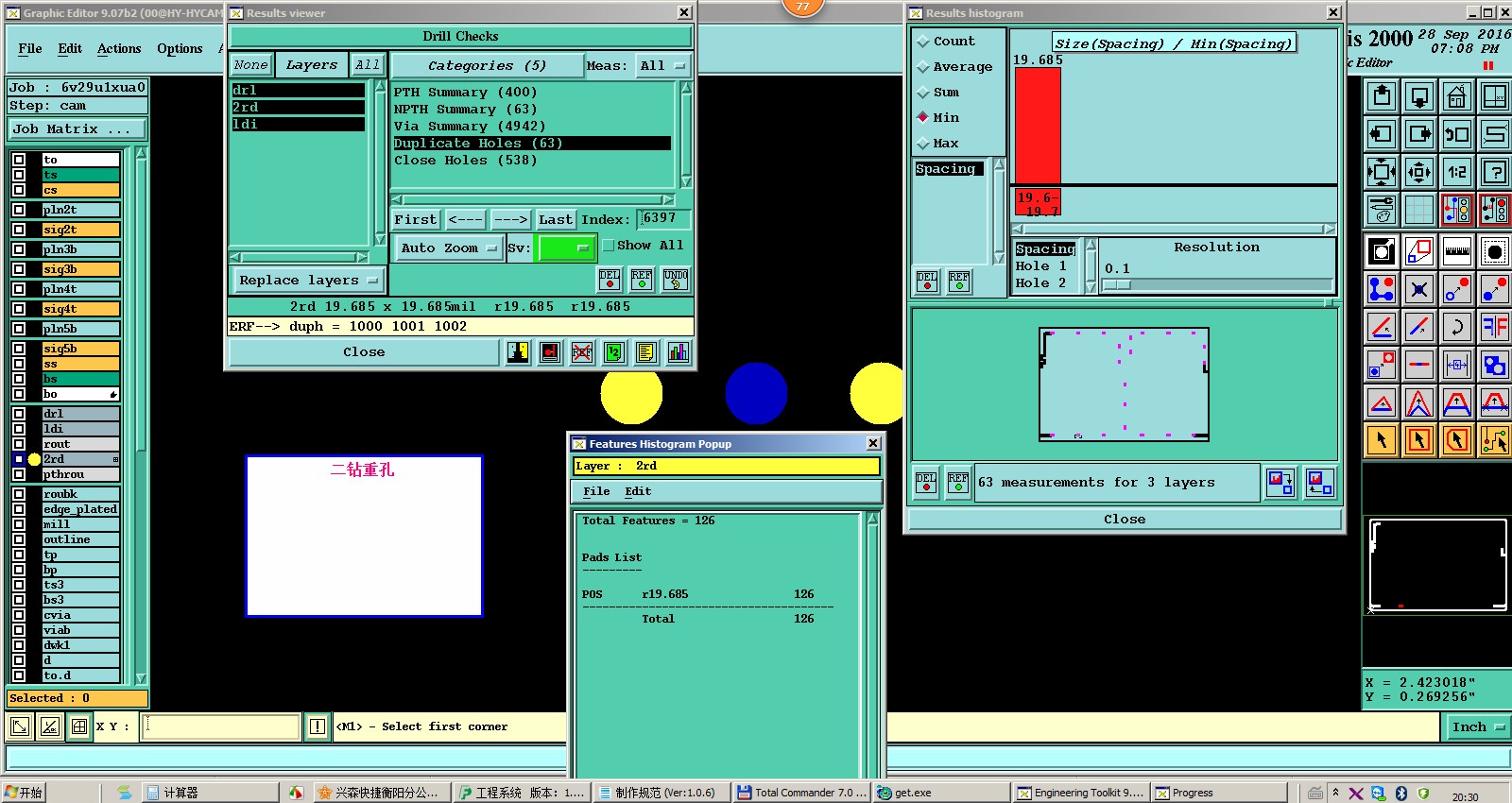Click the histogram horizontal scrollbar

coord(1173,229)
